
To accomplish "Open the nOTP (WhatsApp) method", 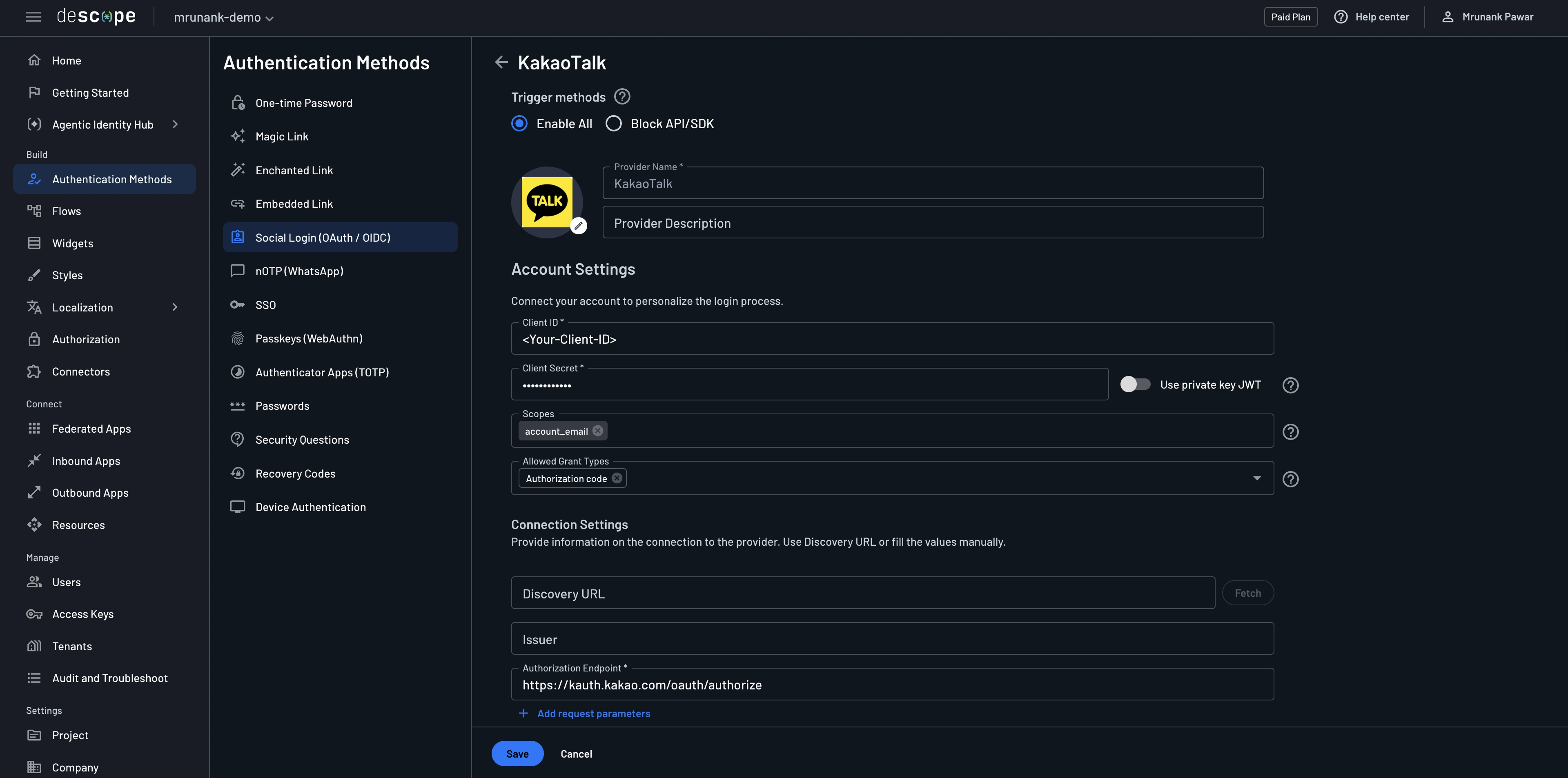I will point(299,271).
